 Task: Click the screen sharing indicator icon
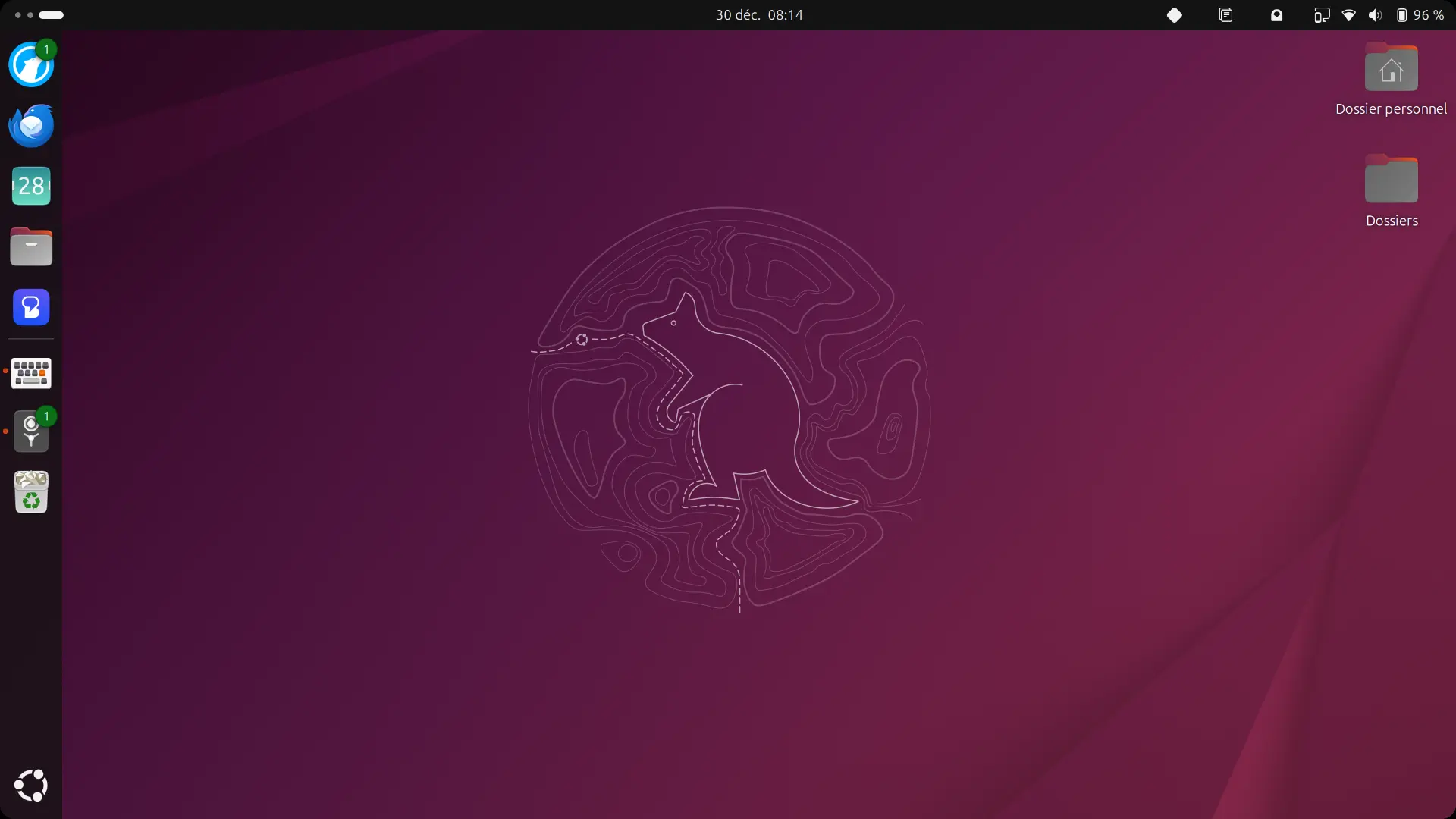1322,15
